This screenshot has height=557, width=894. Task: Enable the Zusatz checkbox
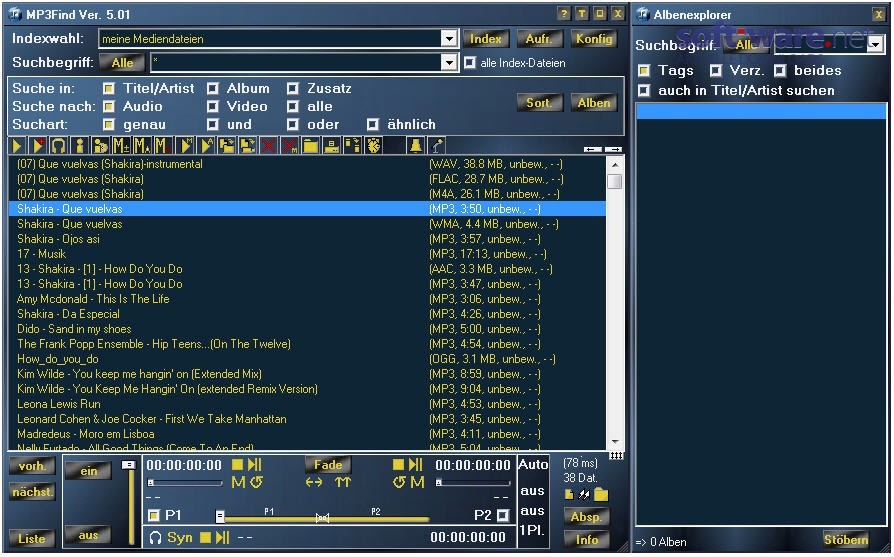tap(292, 88)
